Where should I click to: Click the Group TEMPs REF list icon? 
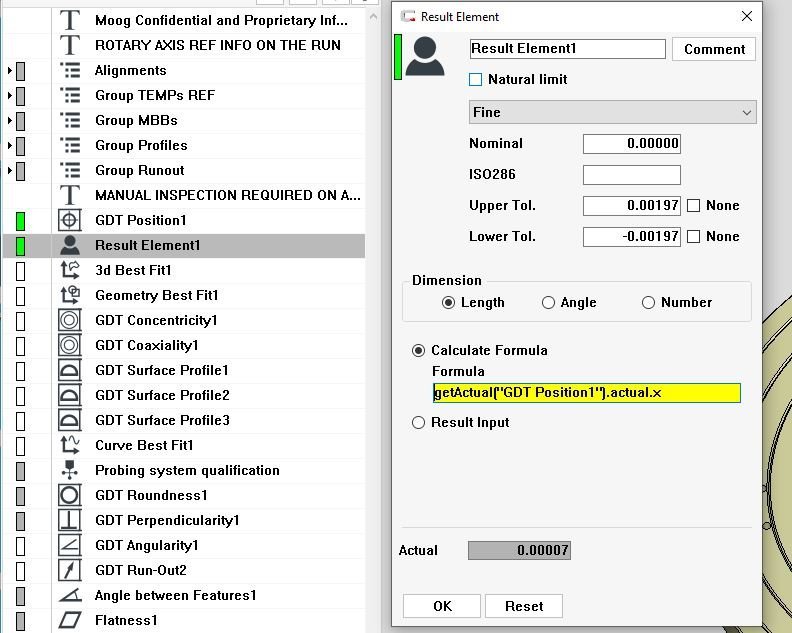point(70,95)
